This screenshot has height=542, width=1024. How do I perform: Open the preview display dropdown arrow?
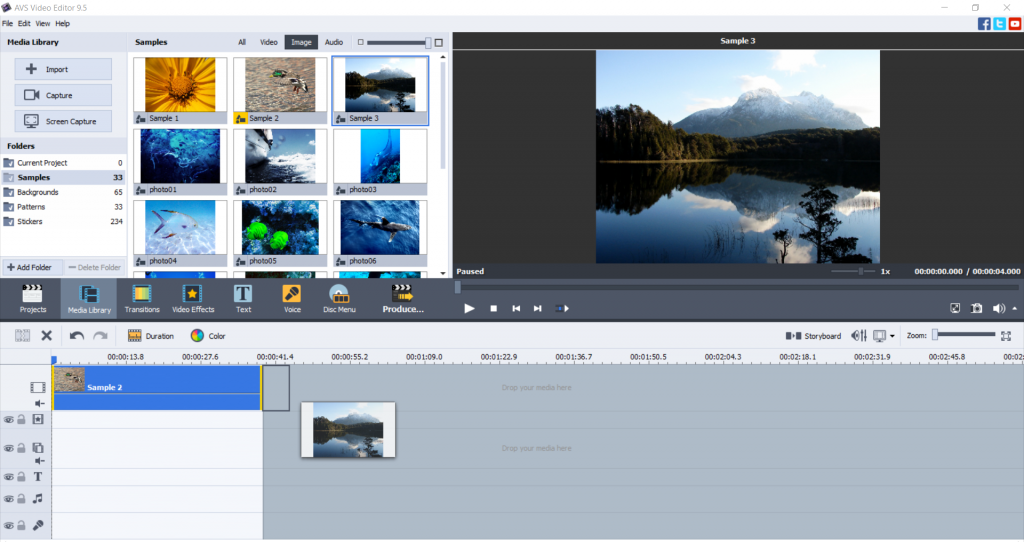(892, 336)
